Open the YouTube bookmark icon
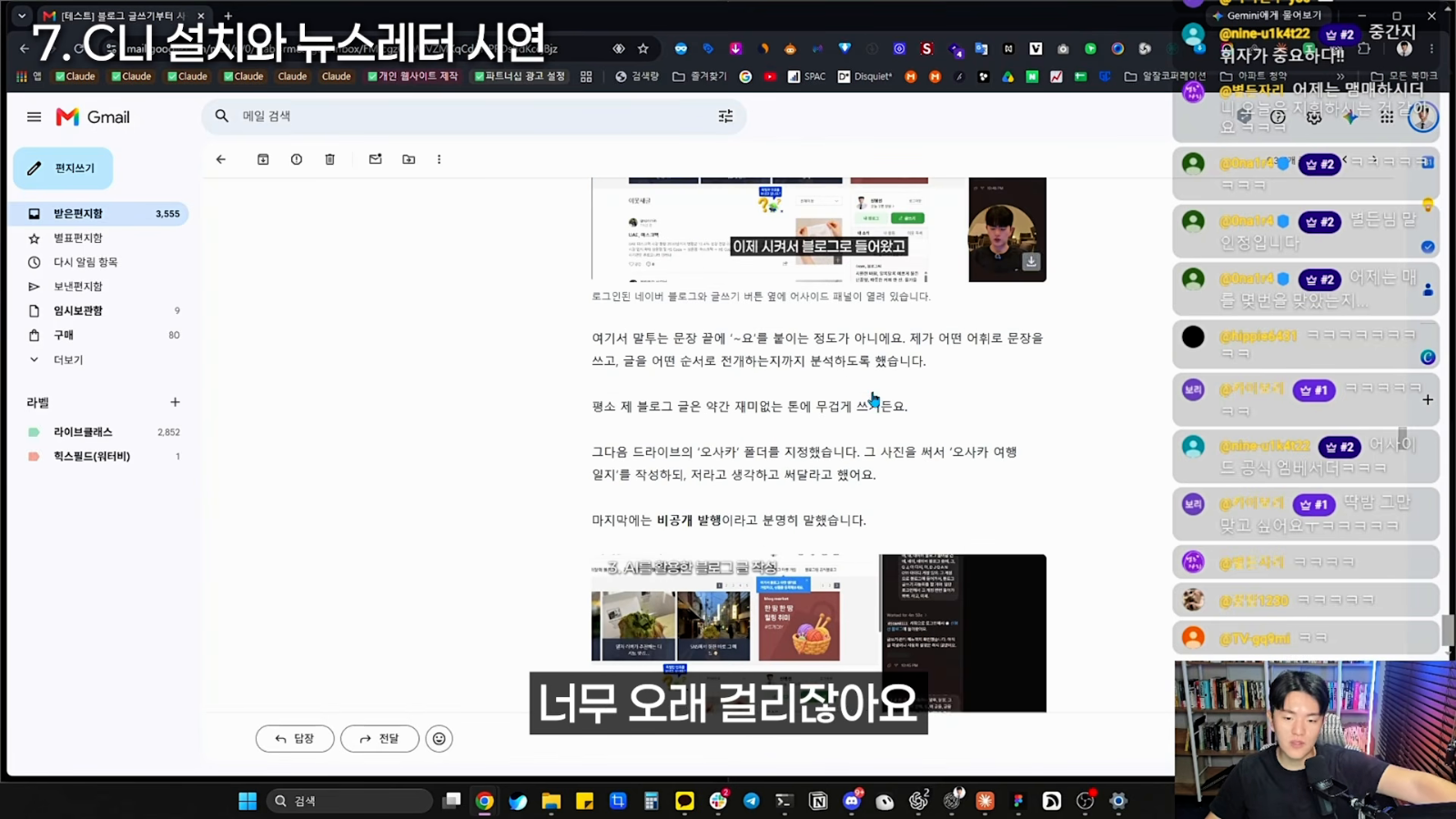The width and height of the screenshot is (1456, 819). pyautogui.click(x=770, y=76)
